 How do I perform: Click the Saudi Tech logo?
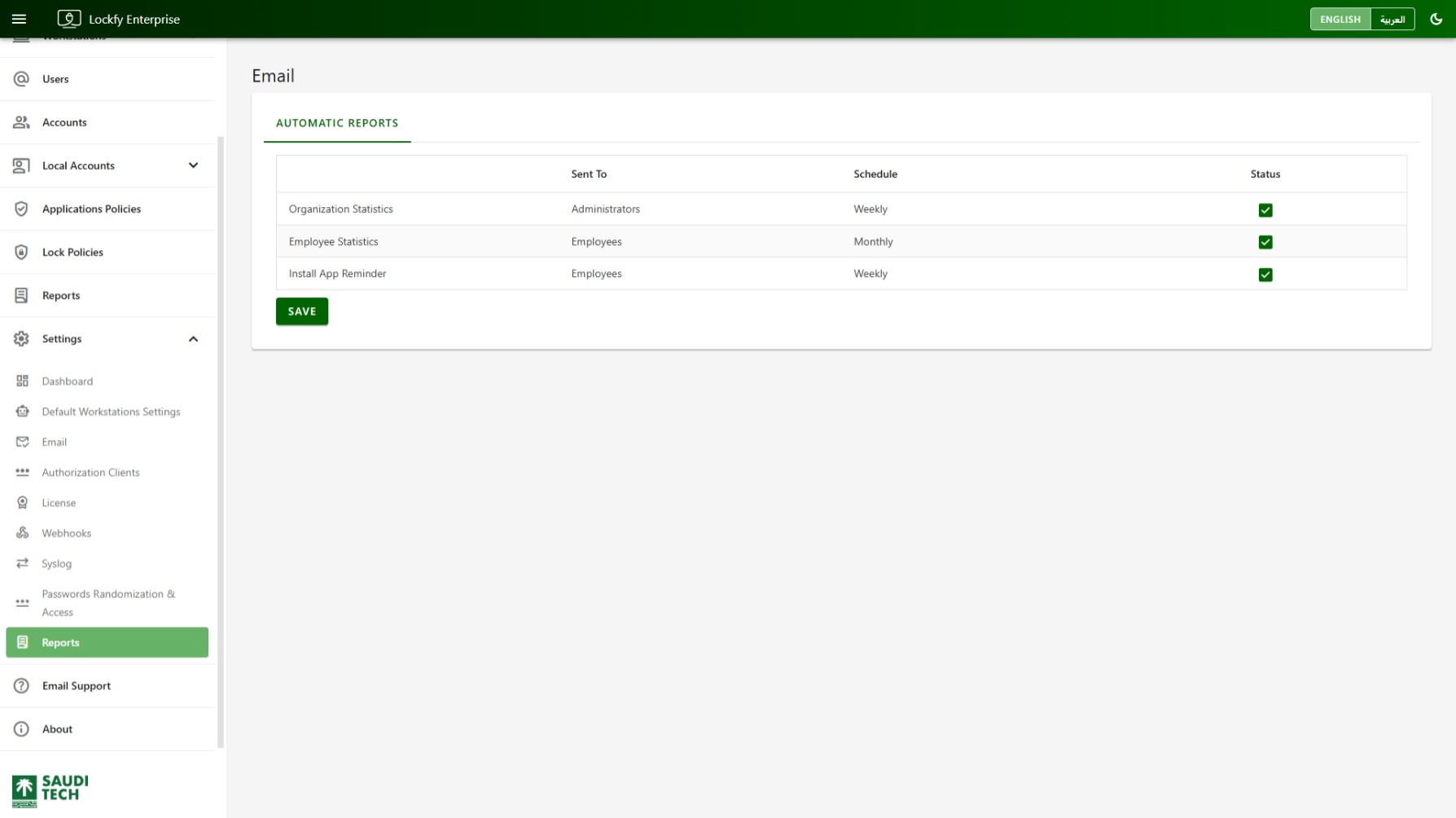coord(50,790)
